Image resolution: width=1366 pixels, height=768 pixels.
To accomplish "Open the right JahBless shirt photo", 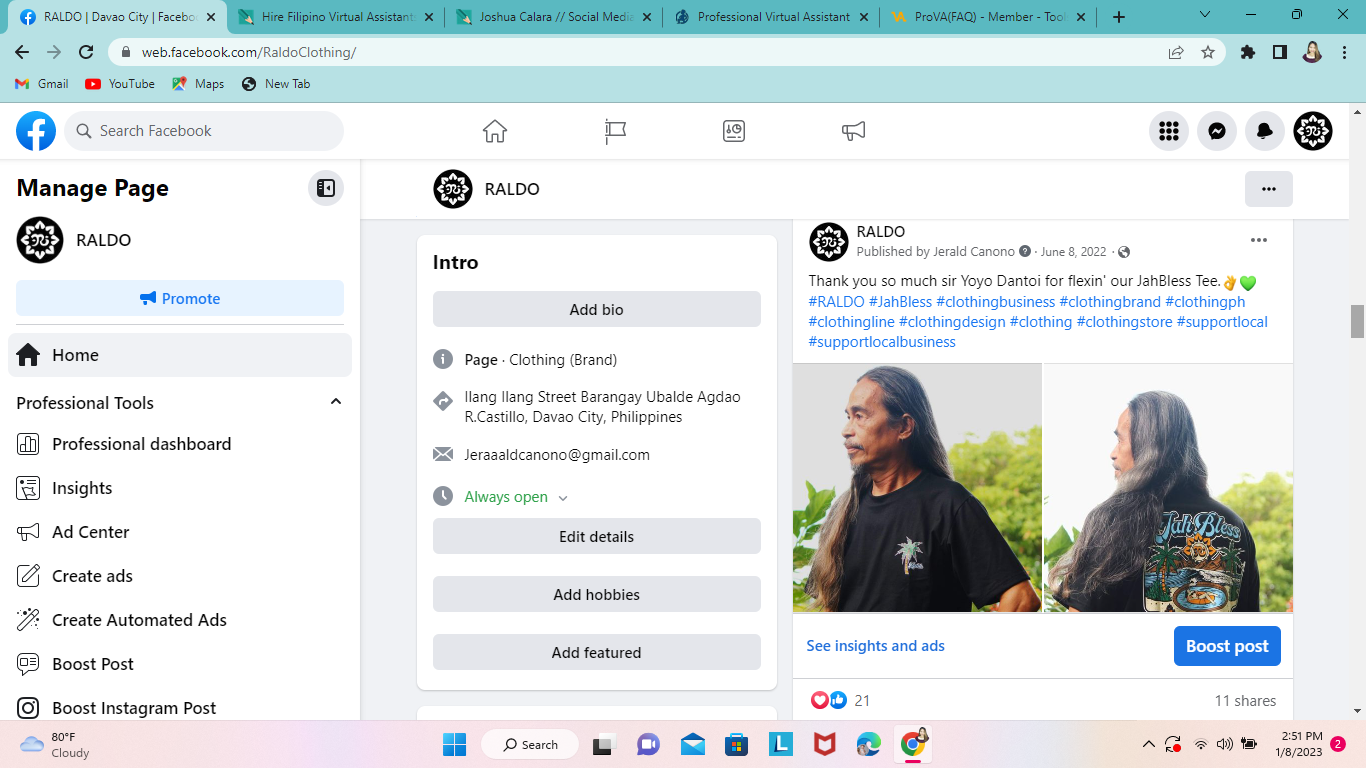I will pos(1168,487).
